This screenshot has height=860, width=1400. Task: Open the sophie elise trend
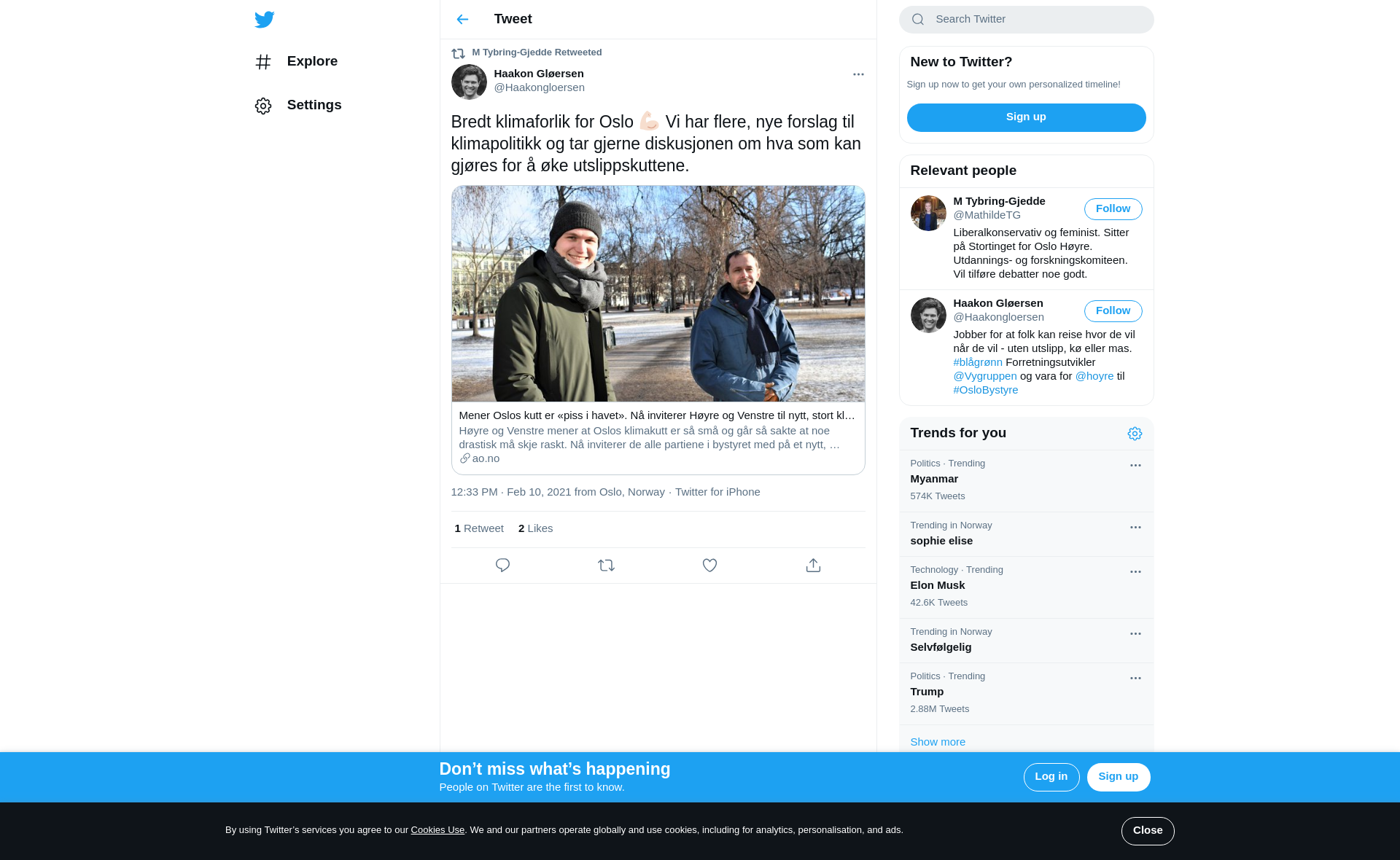[x=1026, y=534]
